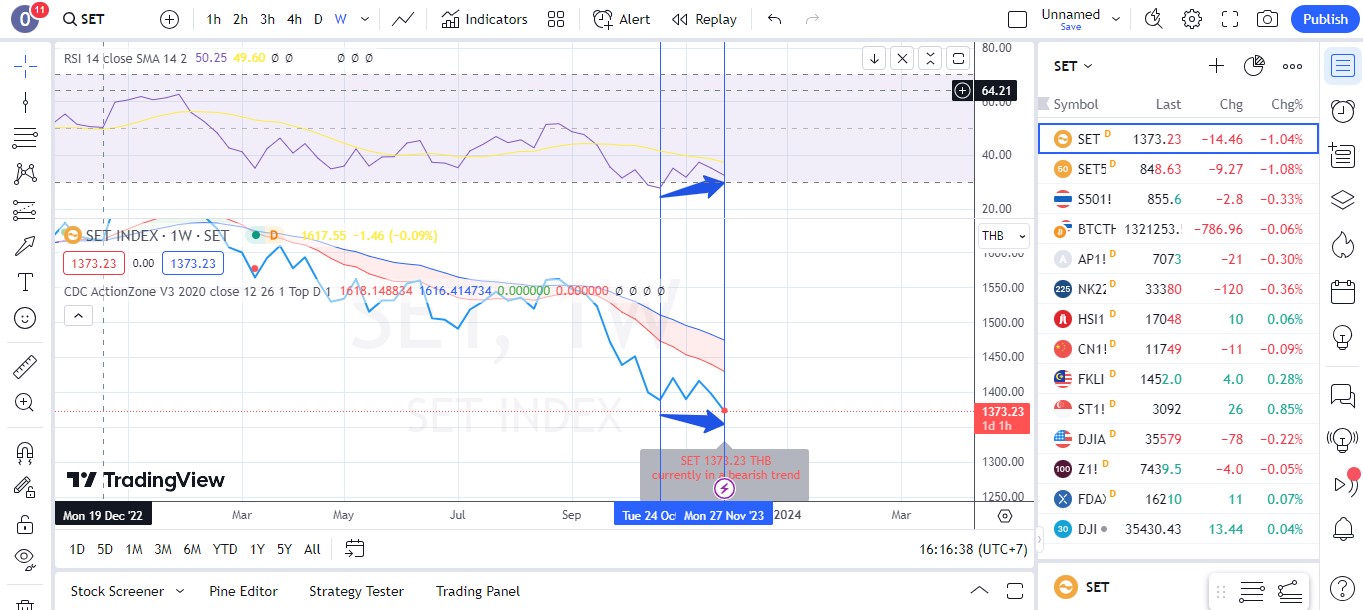This screenshot has width=1363, height=610.
Task: Open the Indicators dialog
Action: pos(484,19)
